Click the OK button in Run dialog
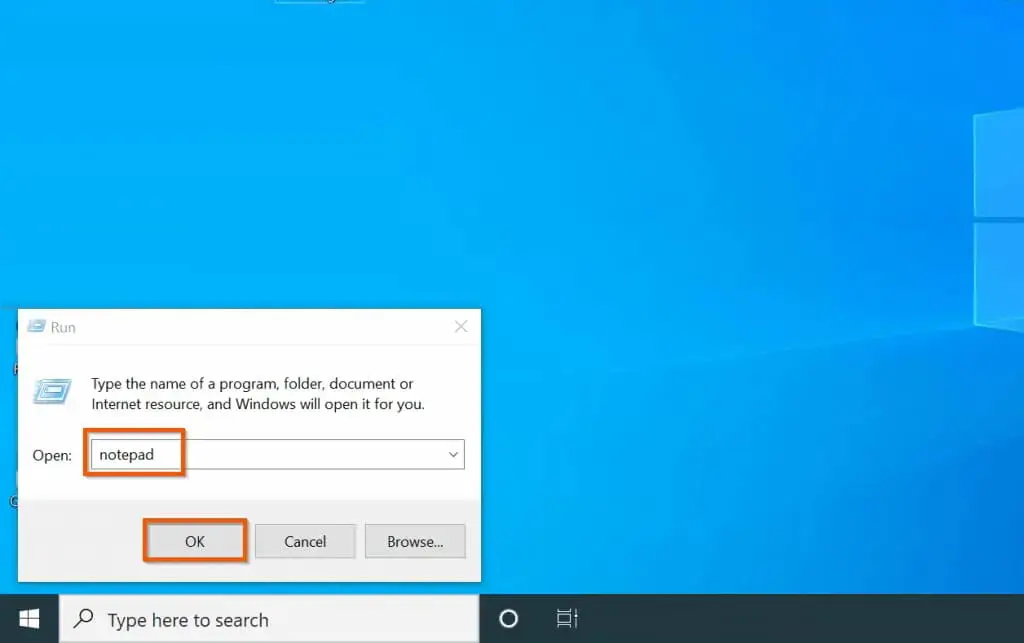1024x643 pixels. (195, 541)
